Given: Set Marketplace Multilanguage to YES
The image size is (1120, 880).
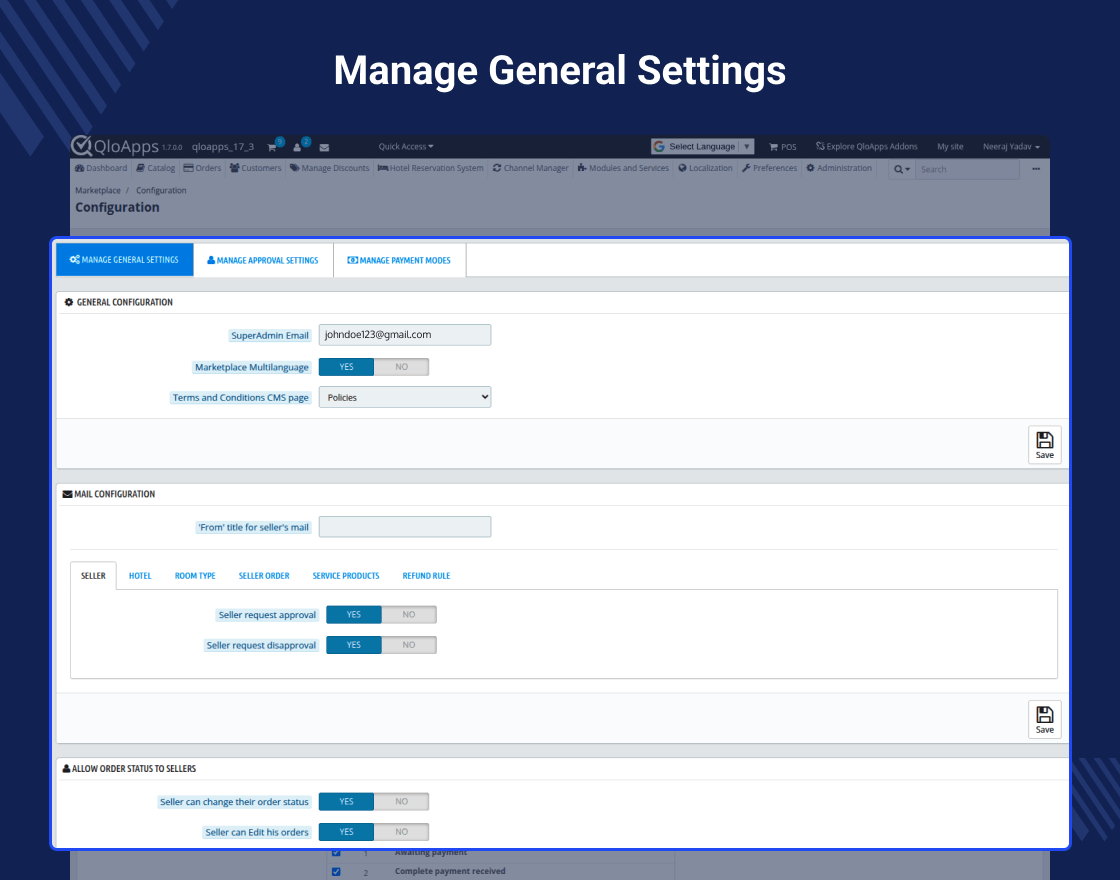Looking at the screenshot, I should (x=346, y=367).
